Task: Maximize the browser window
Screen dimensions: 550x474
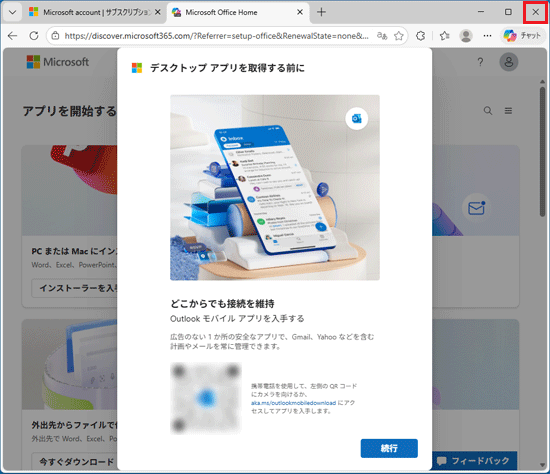Action: click(x=508, y=12)
